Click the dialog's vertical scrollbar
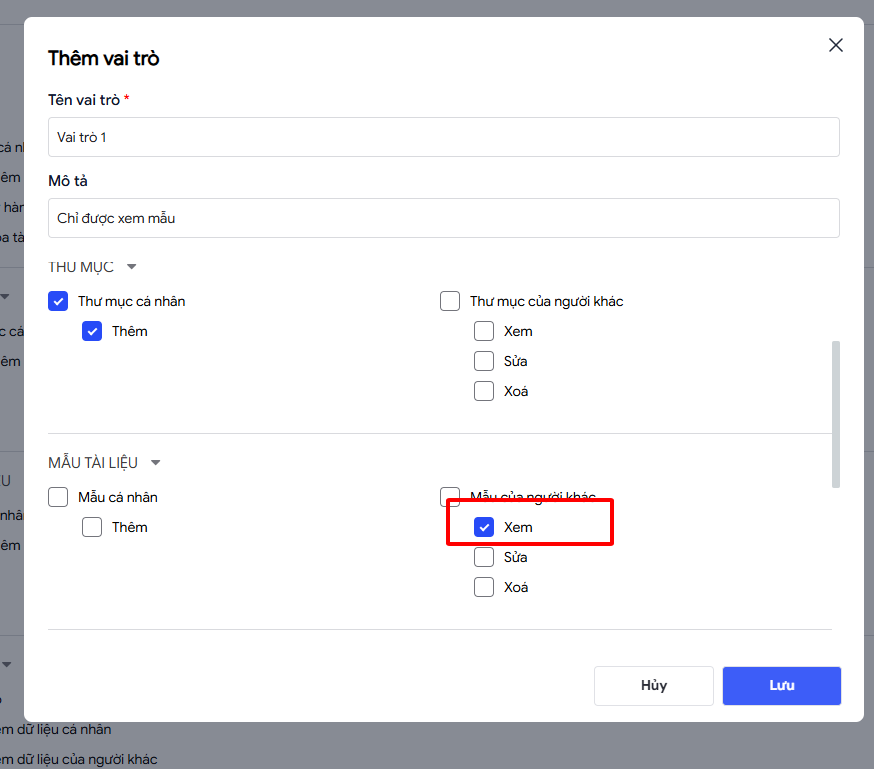The width and height of the screenshot is (874, 769). (836, 414)
